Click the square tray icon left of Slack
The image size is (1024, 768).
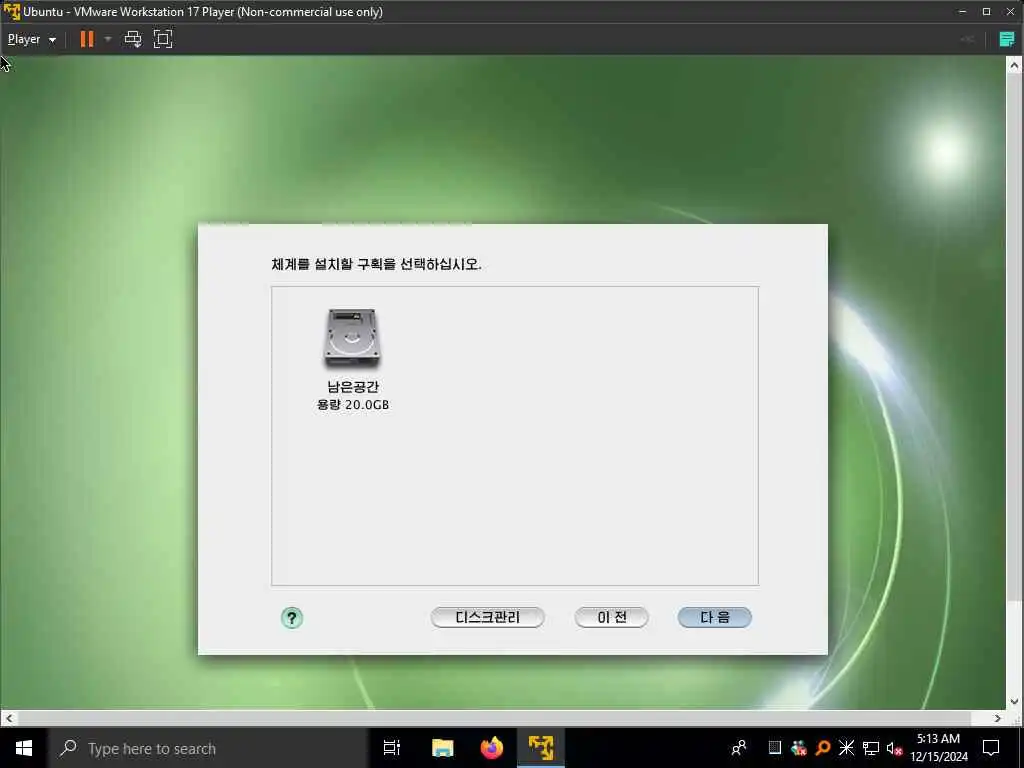point(775,747)
